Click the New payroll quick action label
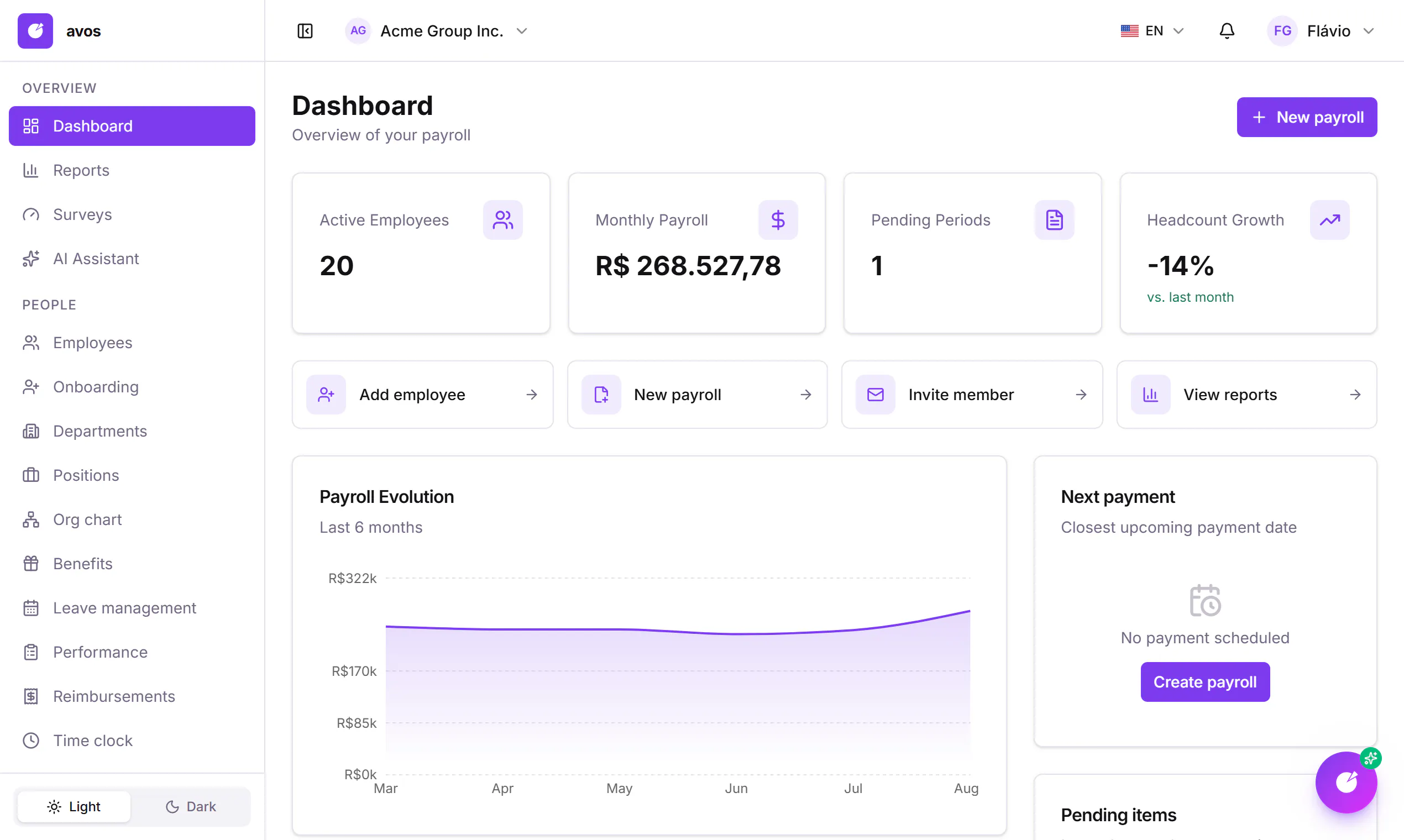Viewport: 1404px width, 840px height. (677, 395)
